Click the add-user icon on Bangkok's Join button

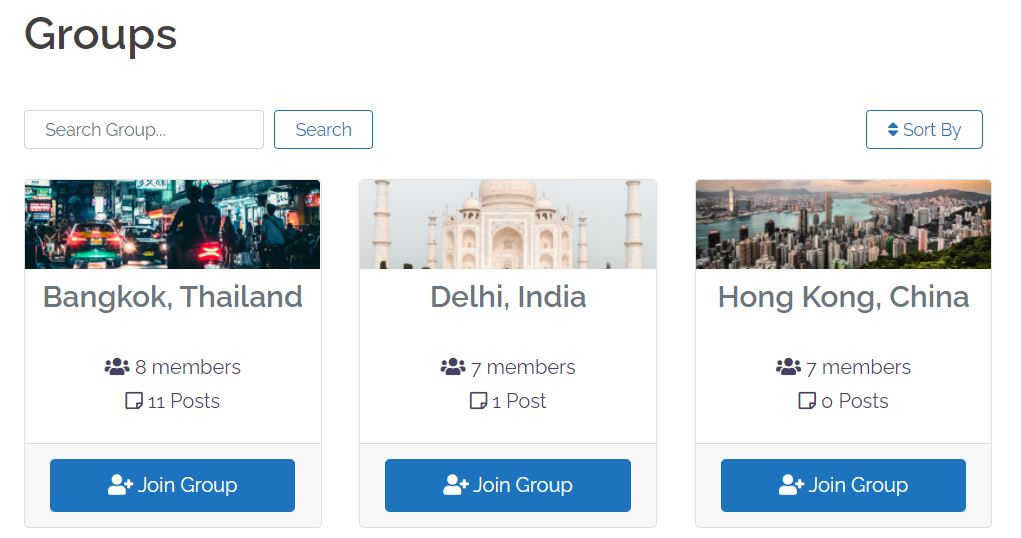point(120,485)
